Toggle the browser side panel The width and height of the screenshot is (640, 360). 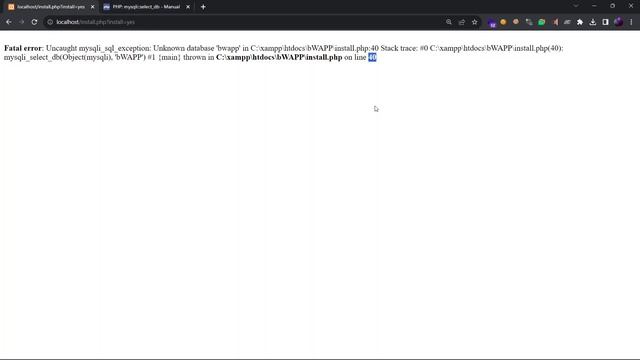[x=605, y=22]
